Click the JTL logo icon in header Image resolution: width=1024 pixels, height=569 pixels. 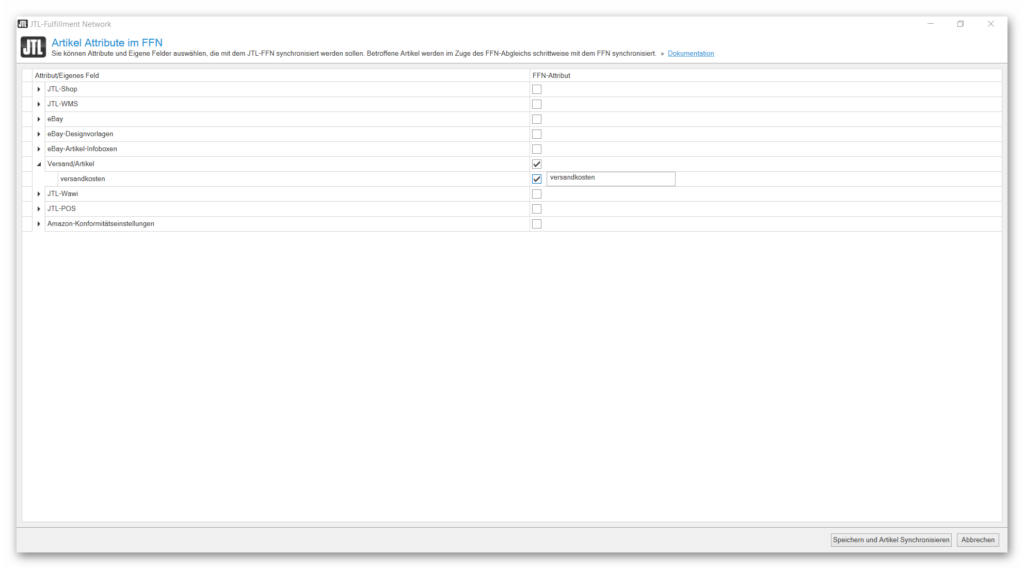(x=33, y=47)
